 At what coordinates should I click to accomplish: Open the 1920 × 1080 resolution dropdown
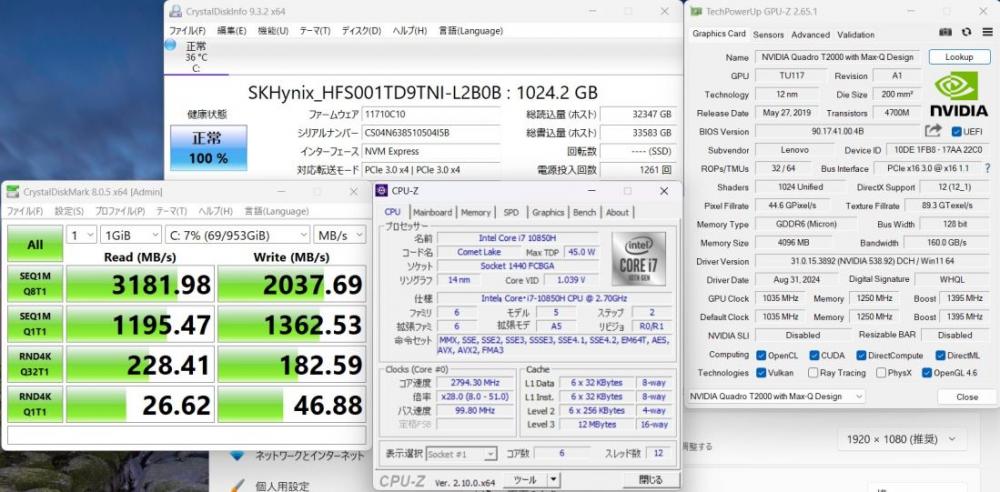tap(902, 439)
